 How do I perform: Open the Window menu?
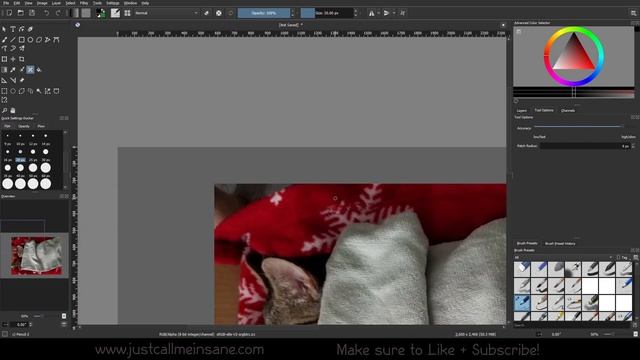coord(130,3)
